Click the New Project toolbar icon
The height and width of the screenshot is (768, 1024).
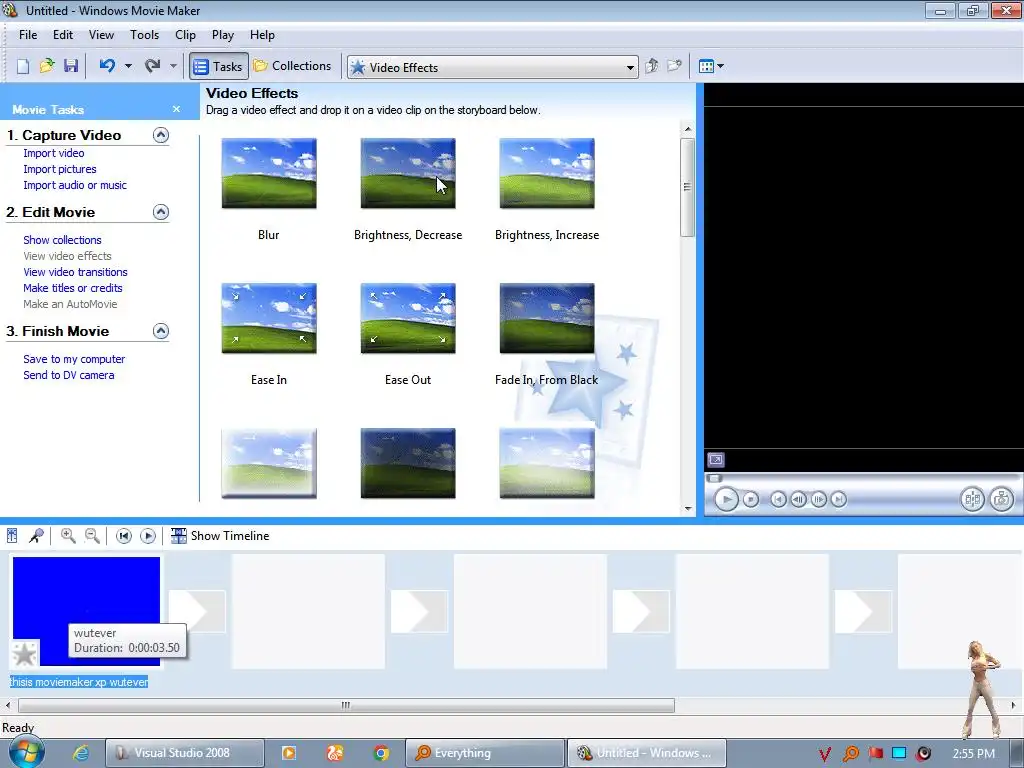[x=23, y=66]
